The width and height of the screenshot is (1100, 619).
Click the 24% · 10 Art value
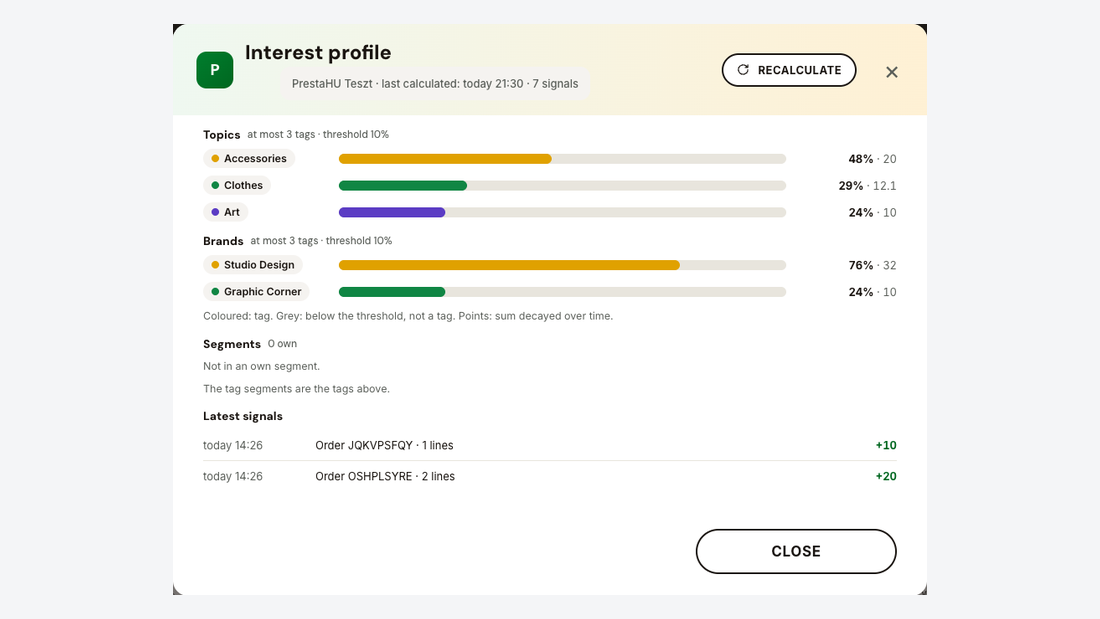[x=872, y=212]
